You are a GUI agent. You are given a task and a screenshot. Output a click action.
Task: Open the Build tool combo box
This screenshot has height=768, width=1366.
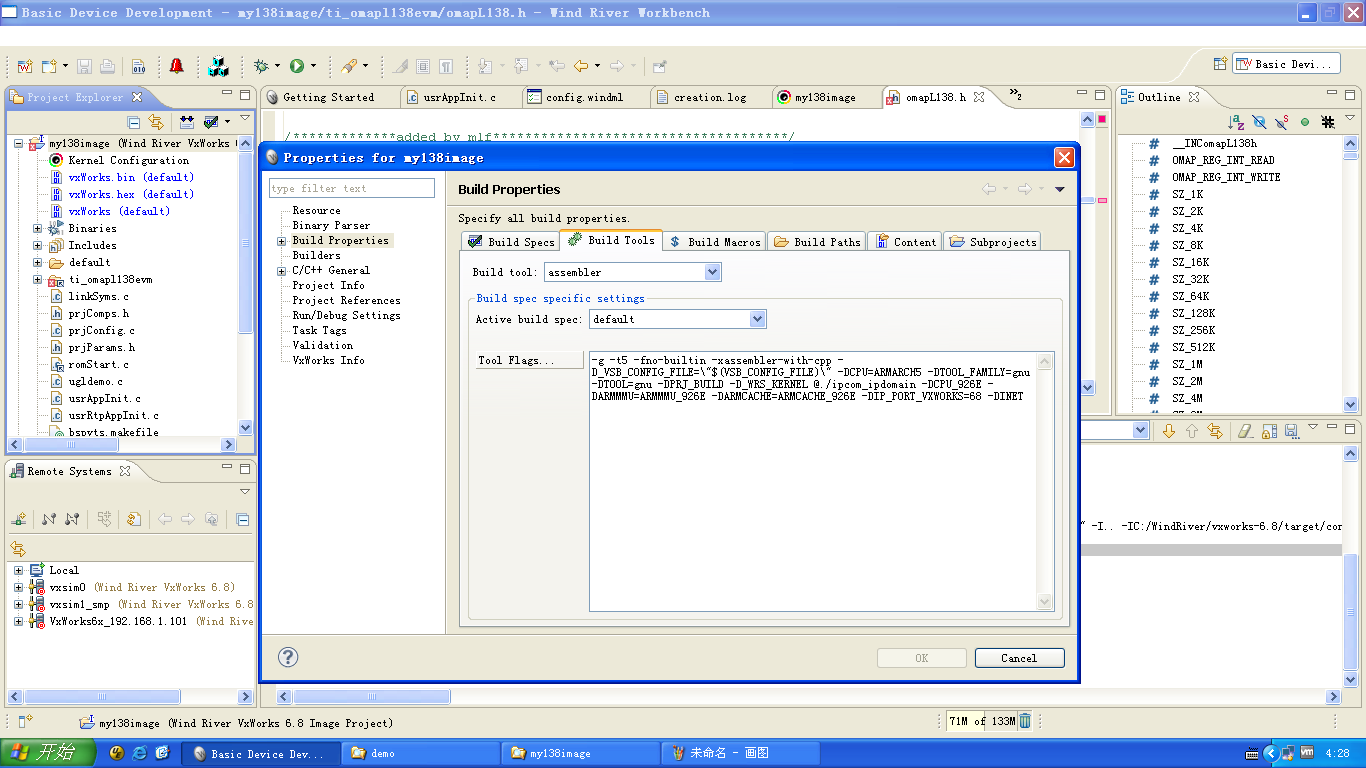tap(712, 272)
